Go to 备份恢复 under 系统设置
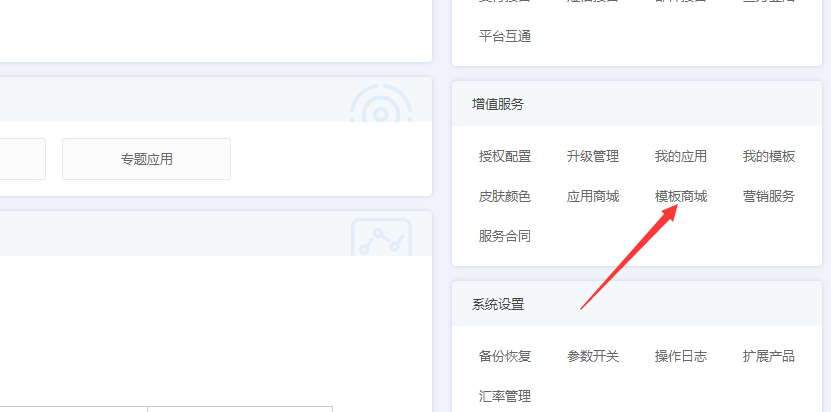 pyautogui.click(x=505, y=356)
